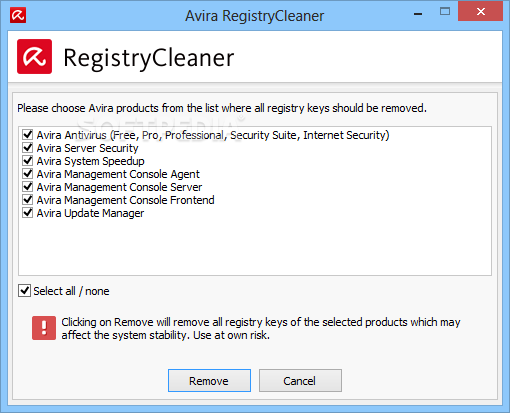Uncheck Avira Antivirus checkbox

(x=28, y=135)
